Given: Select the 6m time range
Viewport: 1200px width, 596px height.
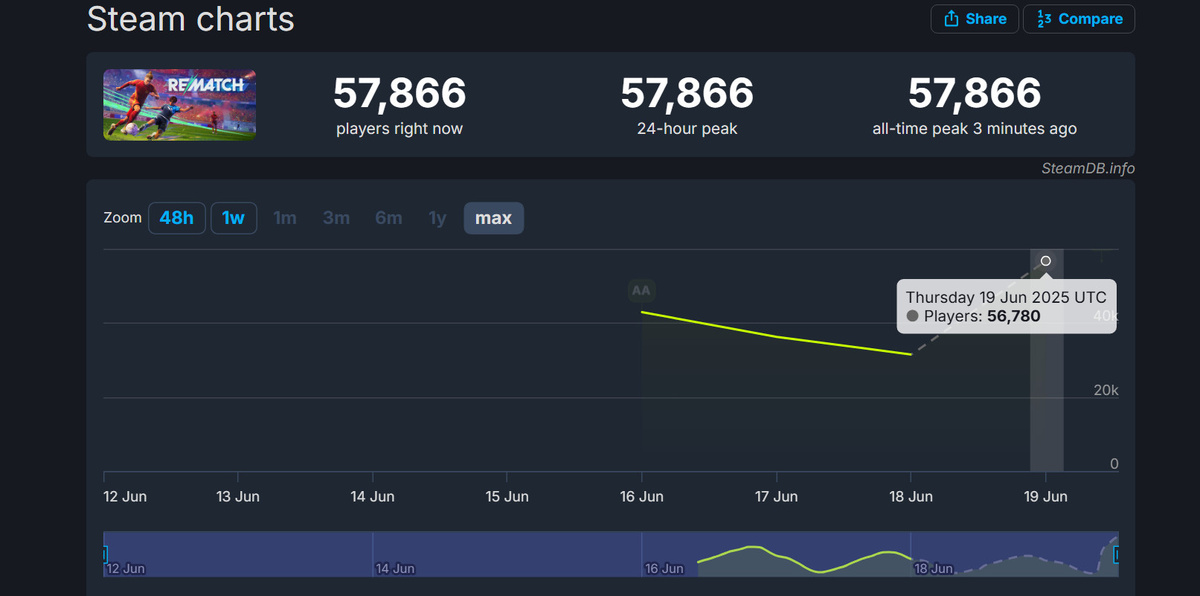Looking at the screenshot, I should point(389,218).
